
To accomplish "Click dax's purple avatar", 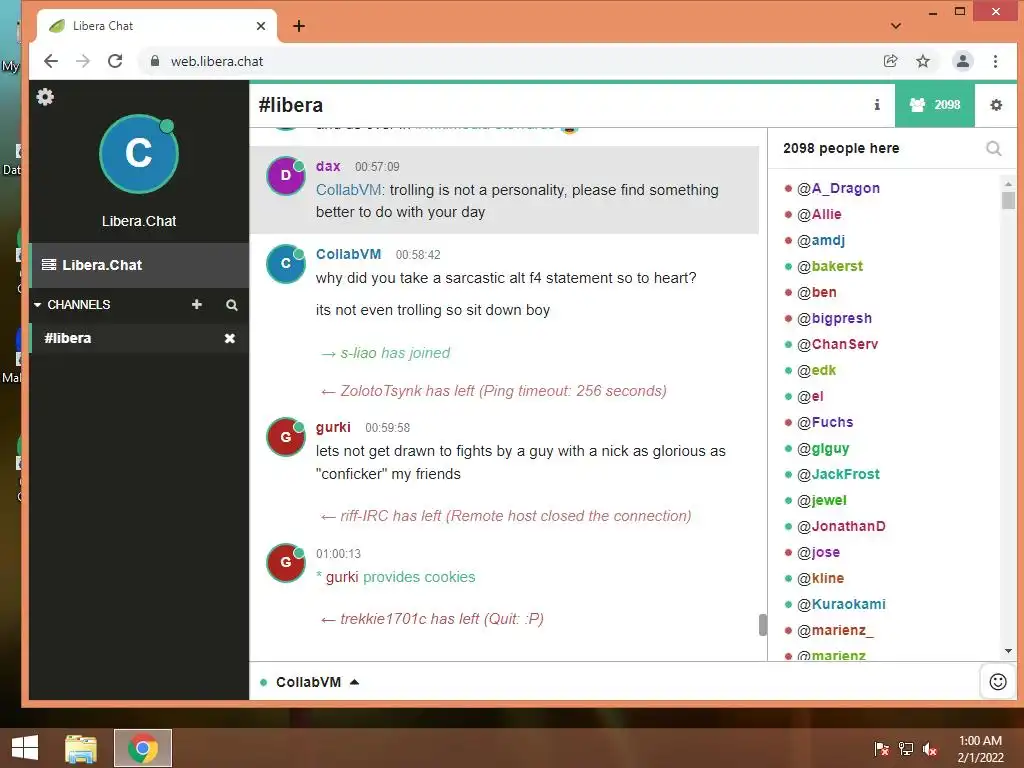I will point(285,176).
